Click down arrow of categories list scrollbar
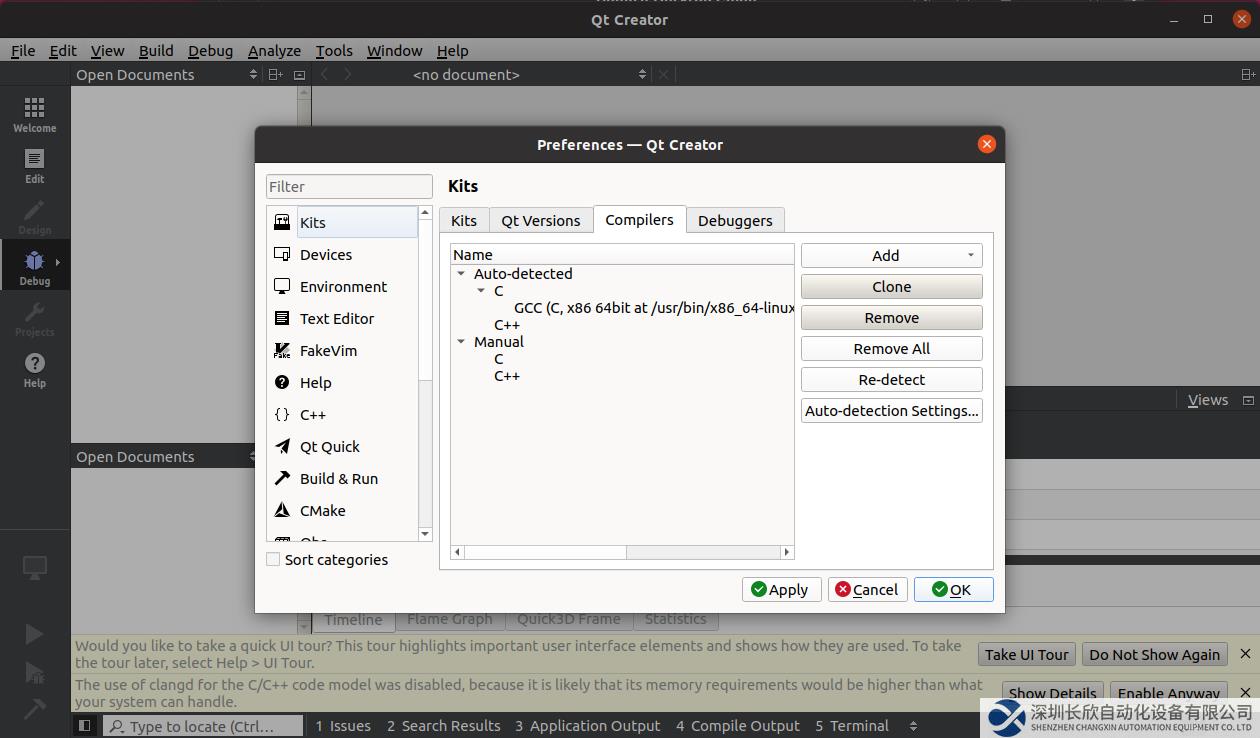The width and height of the screenshot is (1260, 738). pyautogui.click(x=425, y=534)
